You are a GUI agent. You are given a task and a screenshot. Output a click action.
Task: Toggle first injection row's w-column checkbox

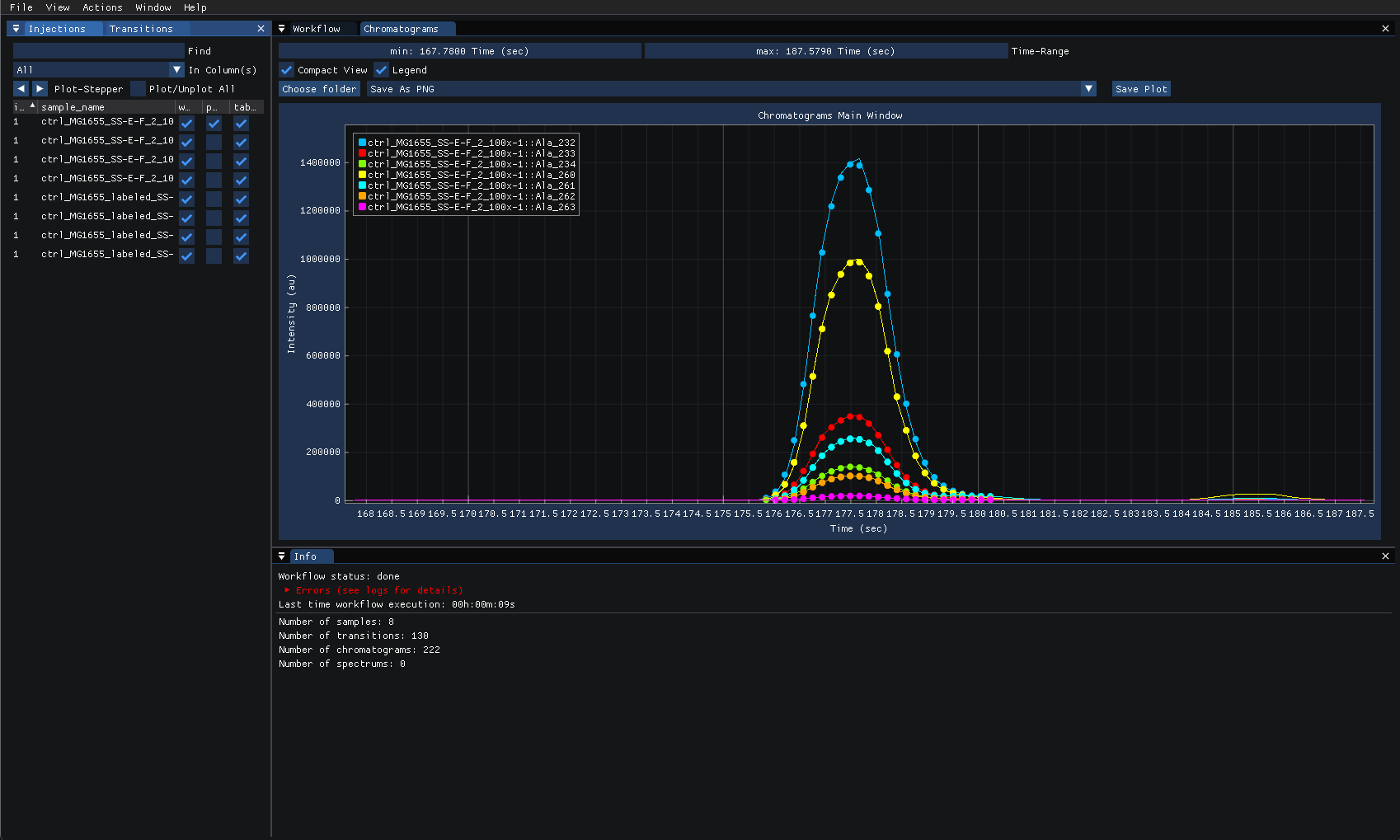tap(187, 123)
